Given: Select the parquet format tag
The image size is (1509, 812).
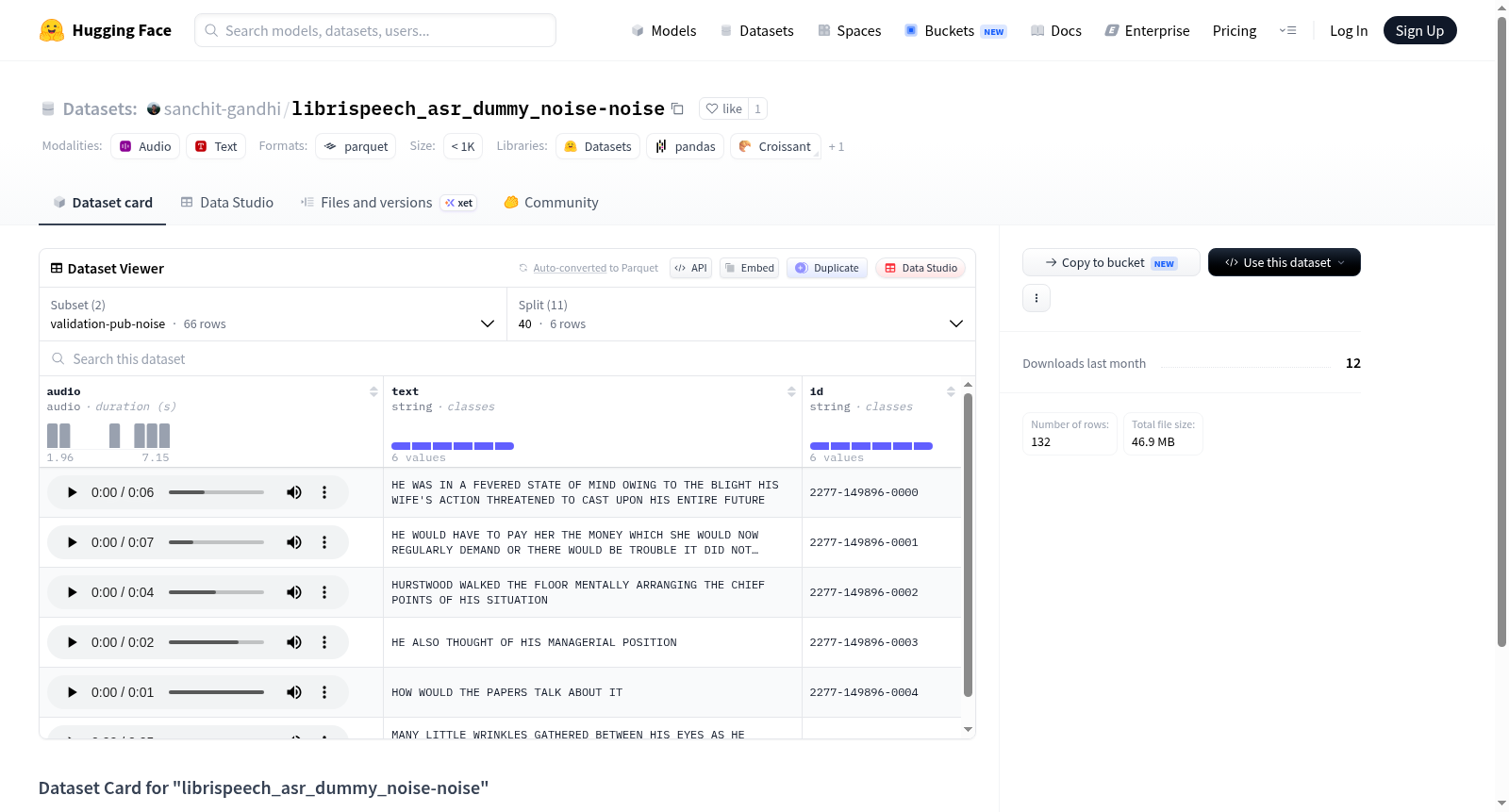Looking at the screenshot, I should [356, 146].
